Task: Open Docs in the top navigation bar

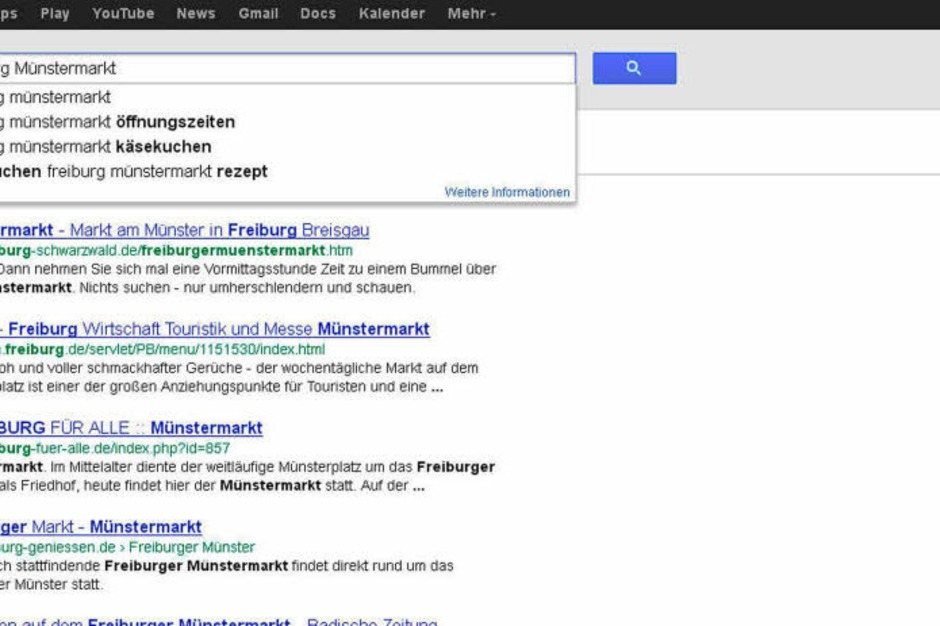Action: (318, 13)
